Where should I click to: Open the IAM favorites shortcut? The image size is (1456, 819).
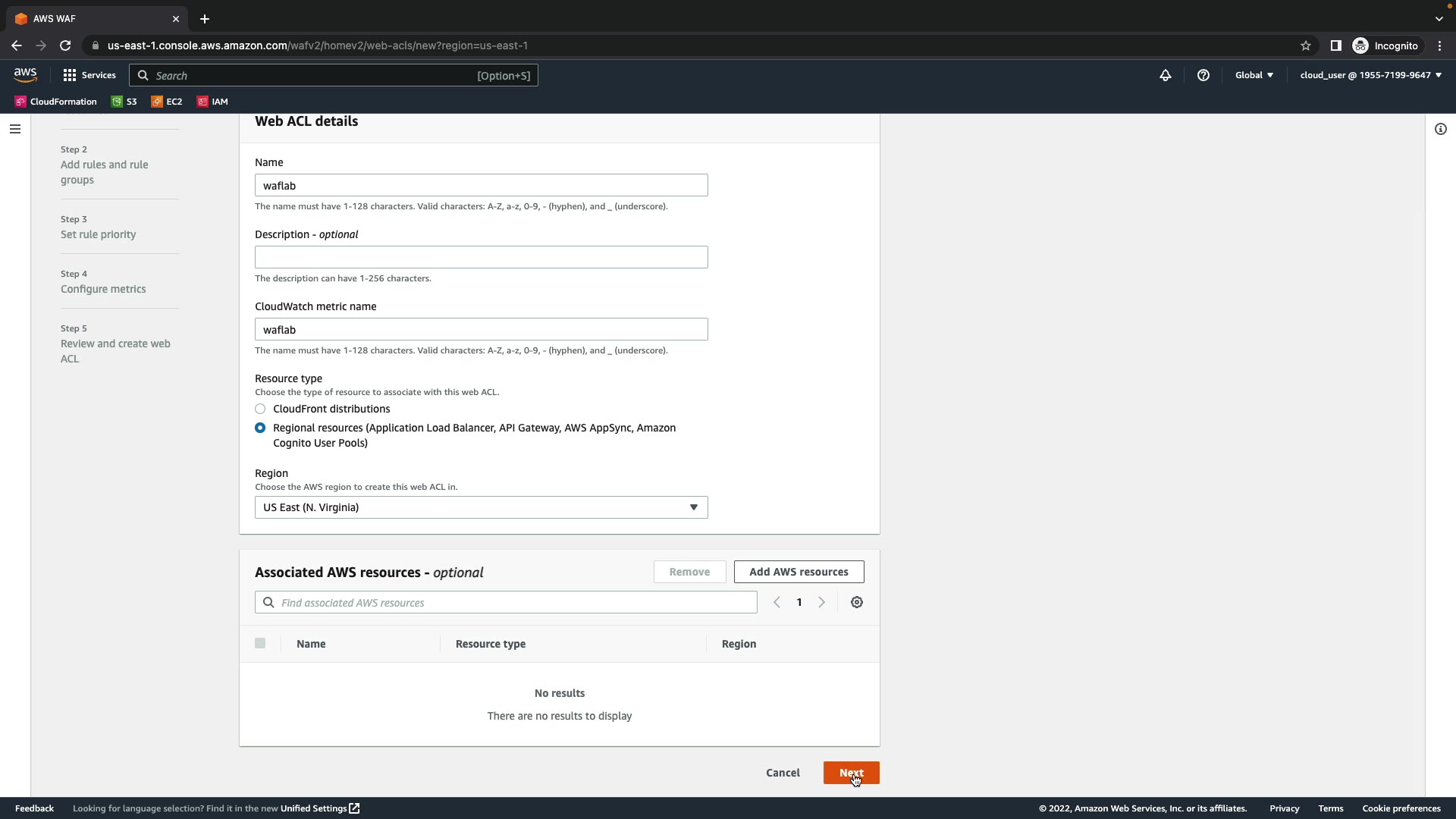click(x=213, y=102)
